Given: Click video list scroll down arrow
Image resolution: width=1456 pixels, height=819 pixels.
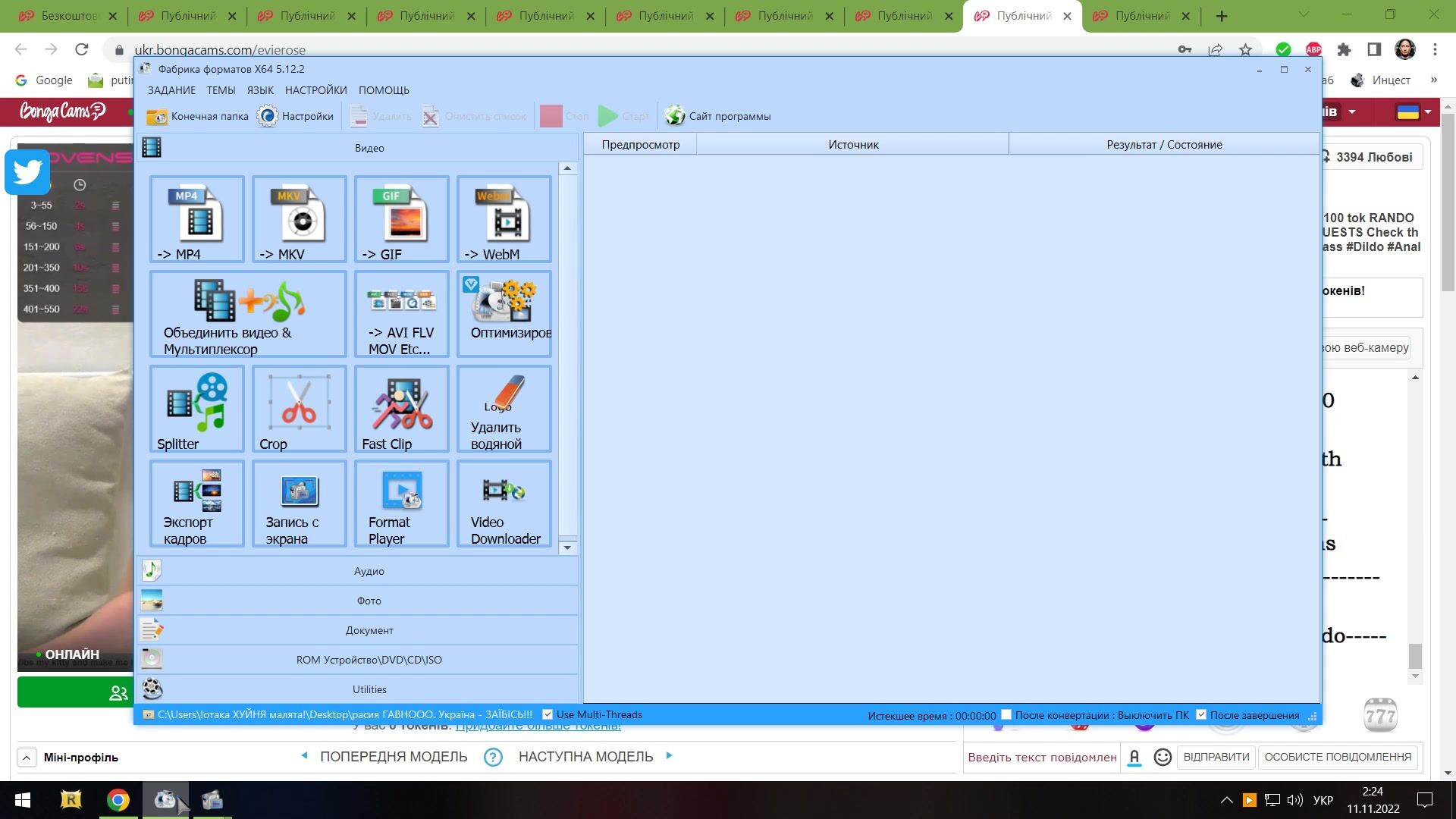Looking at the screenshot, I should (567, 548).
